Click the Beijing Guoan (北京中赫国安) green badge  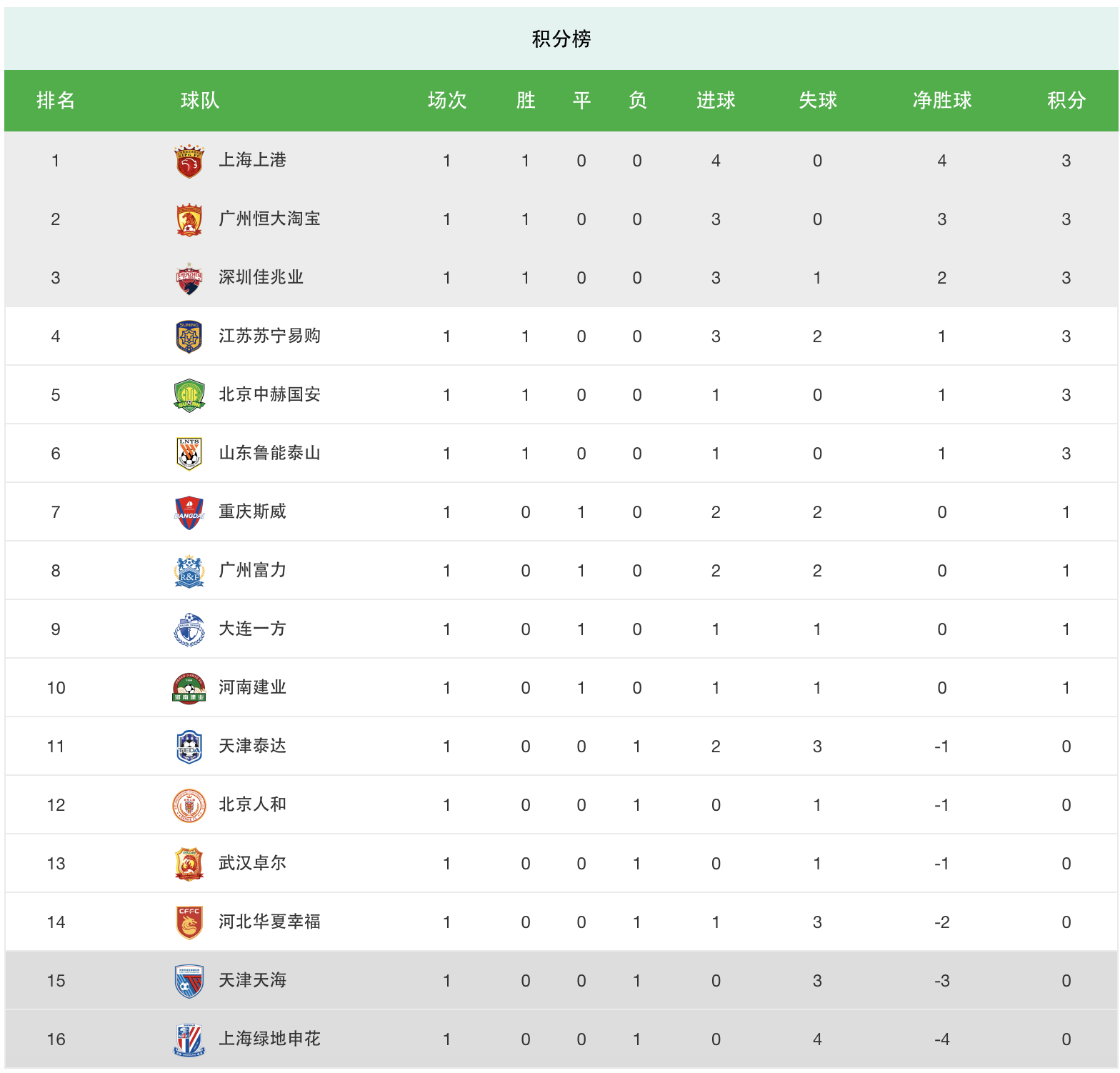[x=189, y=395]
